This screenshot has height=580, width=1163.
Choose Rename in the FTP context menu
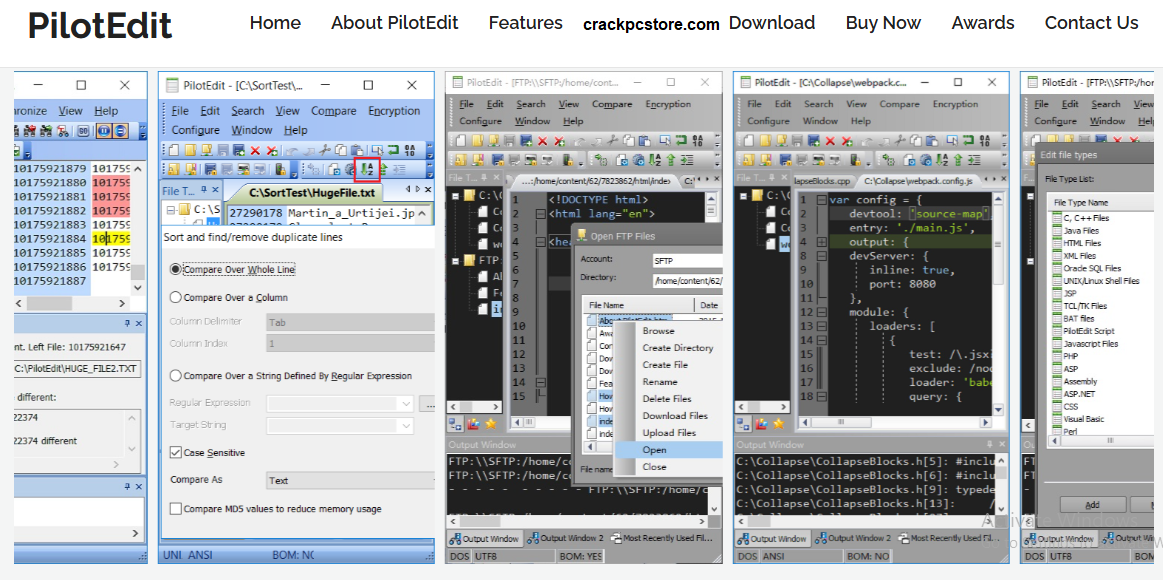[x=659, y=381]
